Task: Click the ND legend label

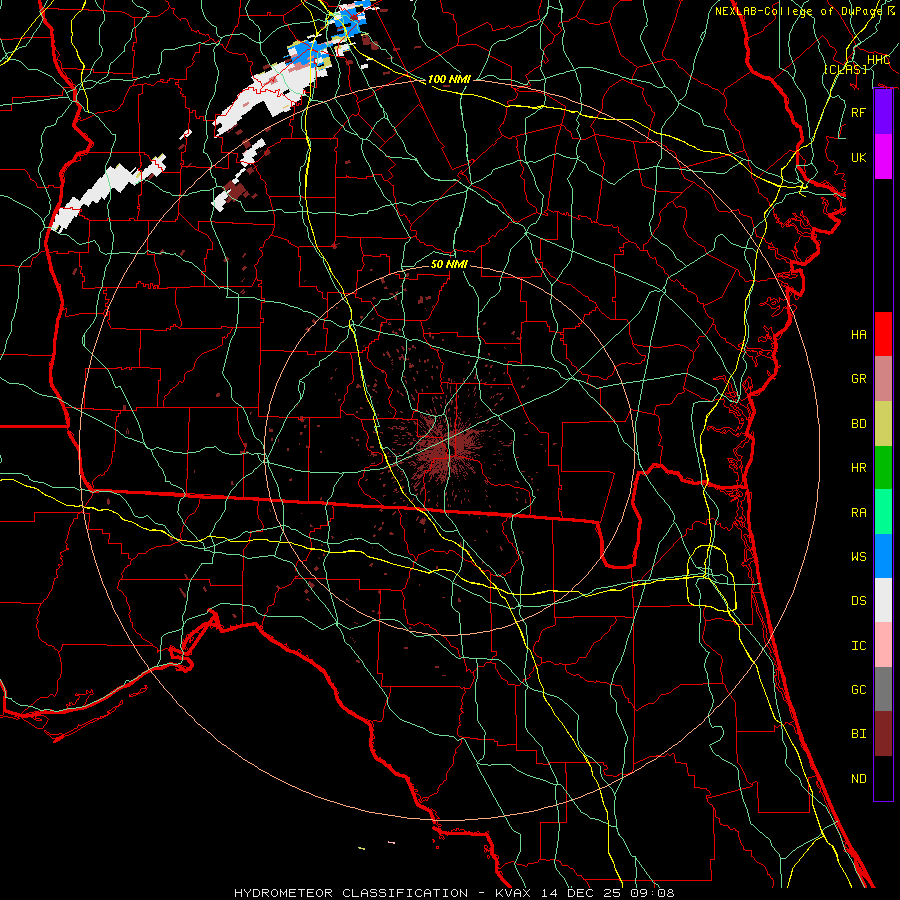Action: pos(859,779)
